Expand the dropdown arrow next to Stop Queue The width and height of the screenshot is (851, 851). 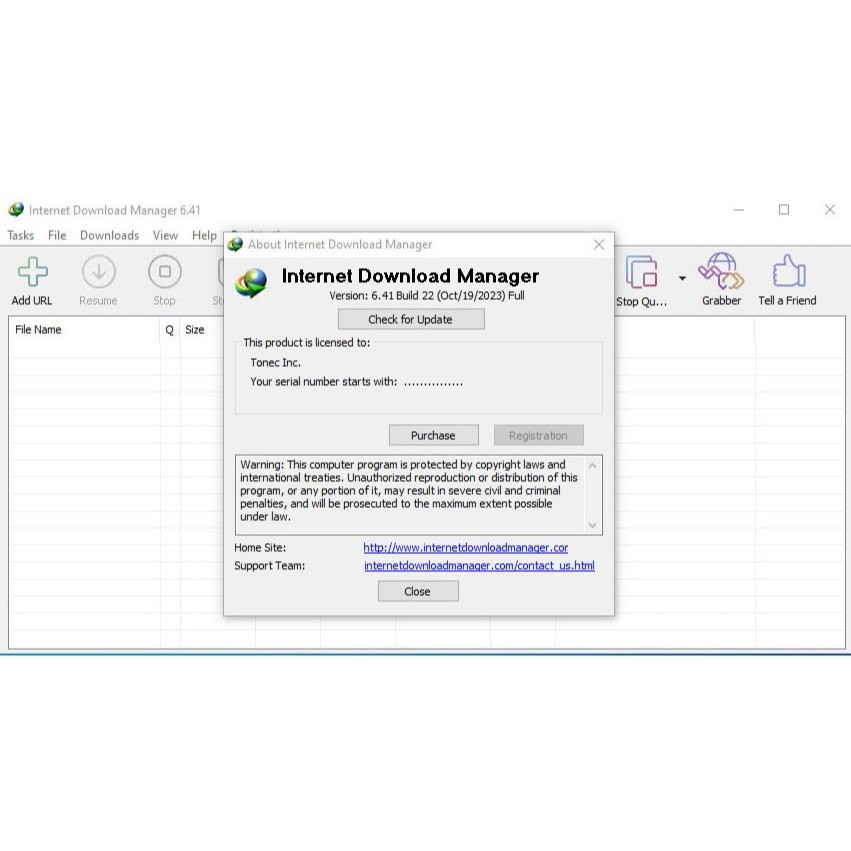pos(682,278)
